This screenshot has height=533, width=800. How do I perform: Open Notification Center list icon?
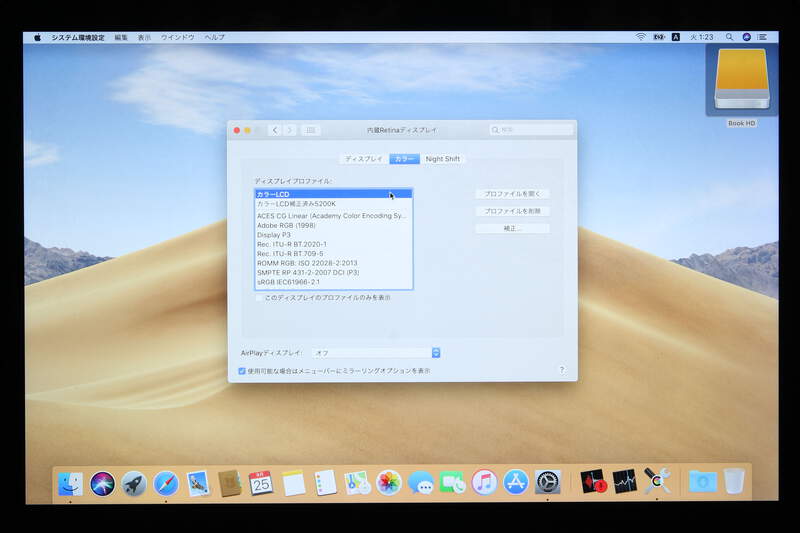click(762, 37)
